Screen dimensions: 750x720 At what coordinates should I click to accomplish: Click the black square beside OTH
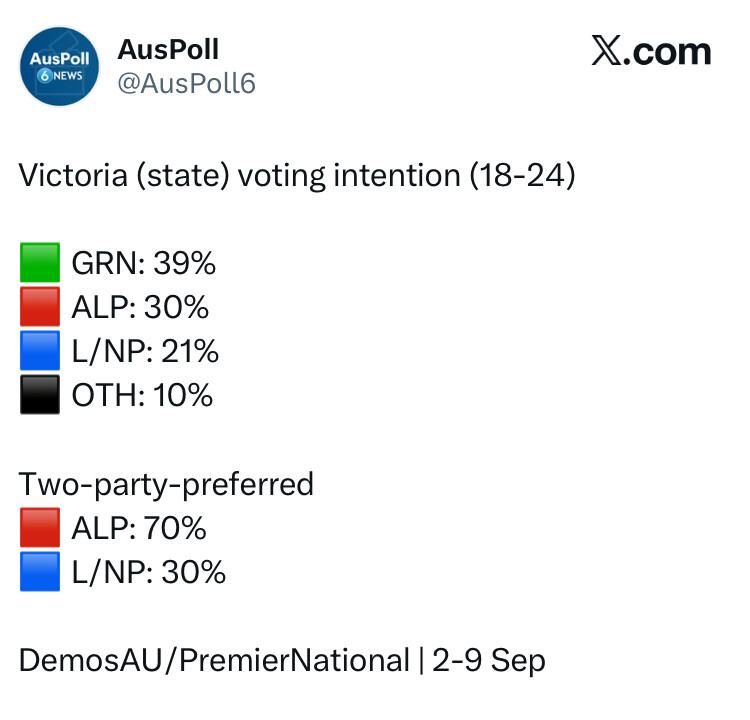coord(40,396)
